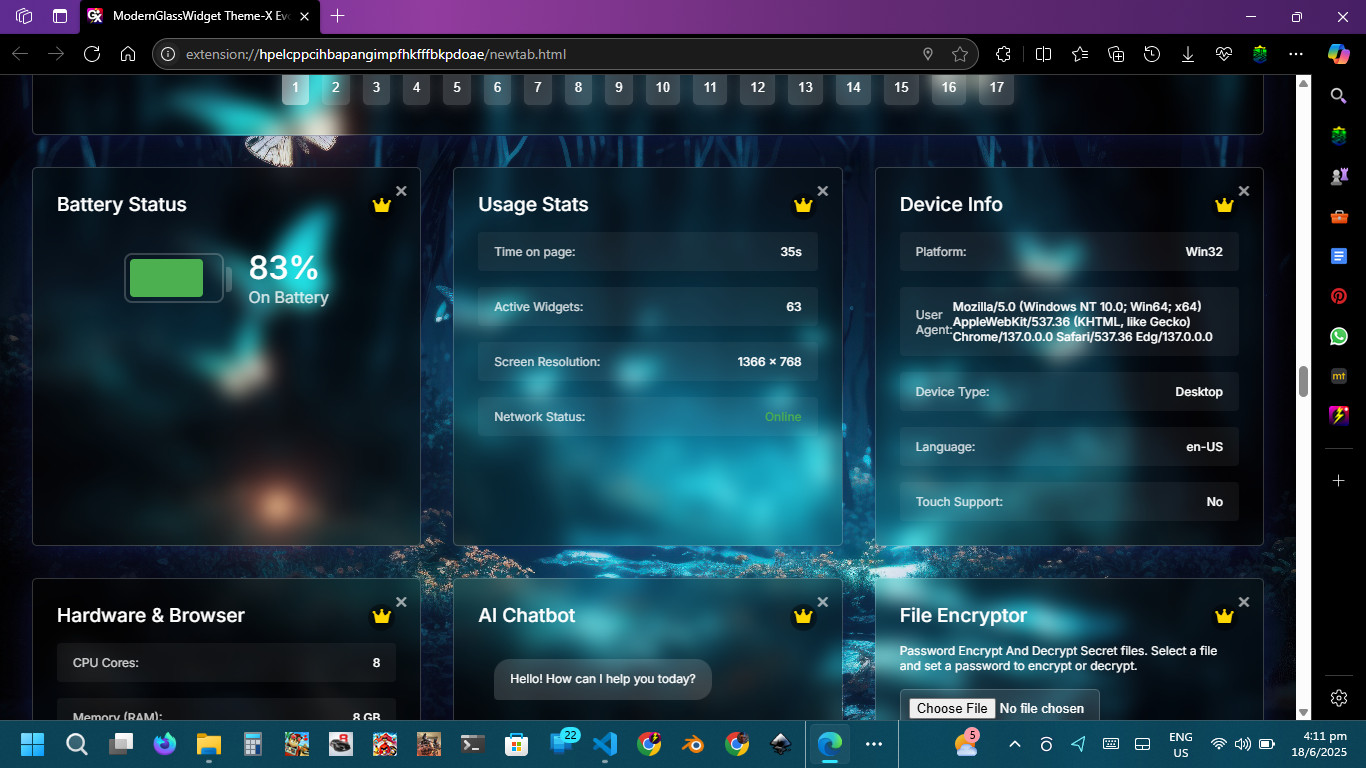Toggle favorite star in the address bar
Screen dimensions: 1366x768
960,54
